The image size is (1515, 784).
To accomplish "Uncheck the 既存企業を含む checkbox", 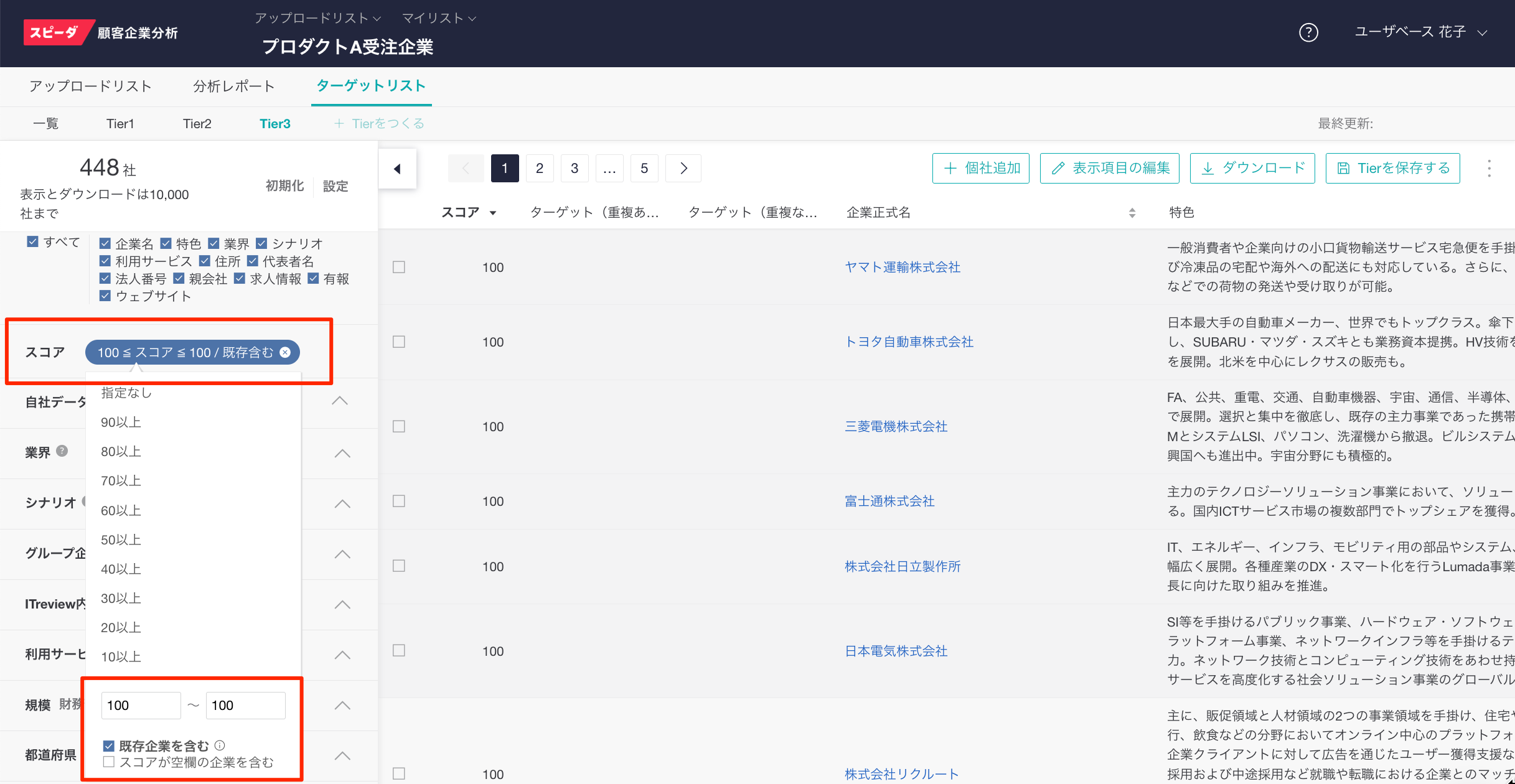I will coord(109,745).
